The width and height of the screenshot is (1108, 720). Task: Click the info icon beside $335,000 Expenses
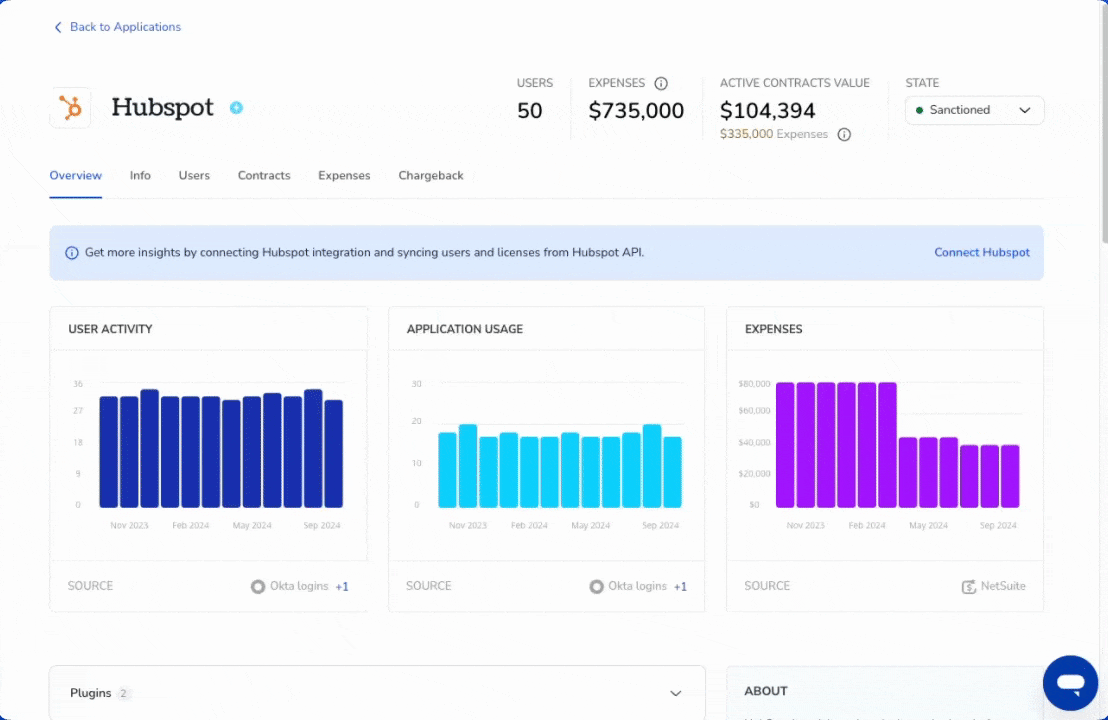coord(844,134)
